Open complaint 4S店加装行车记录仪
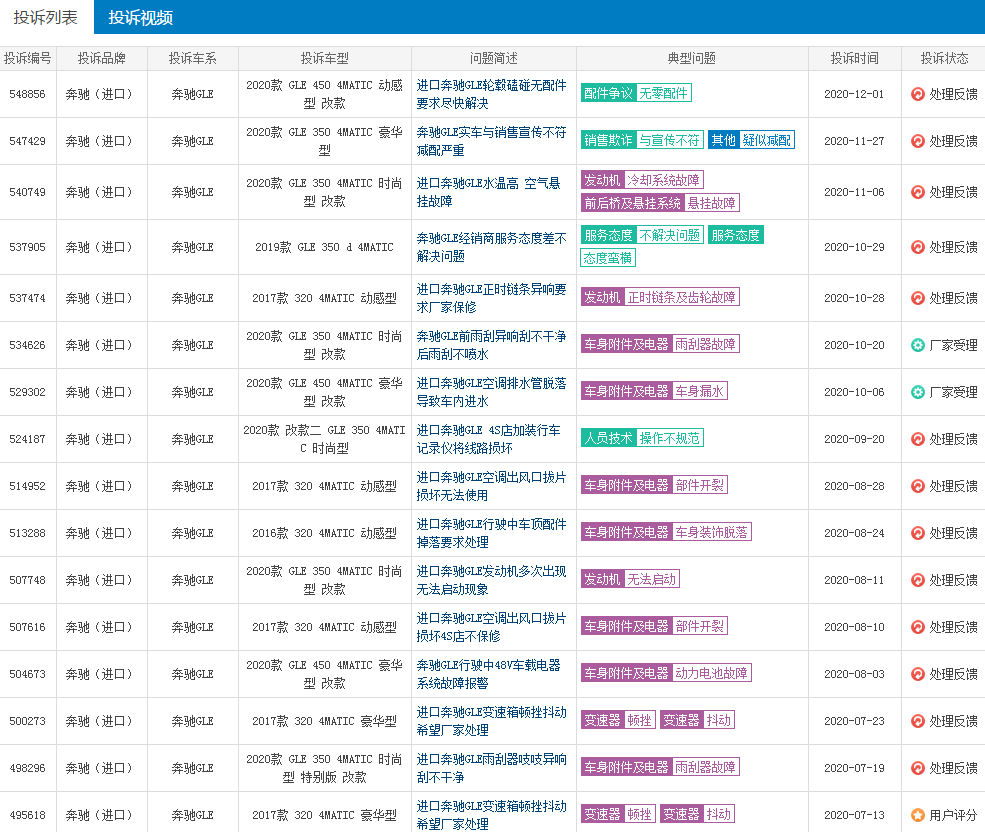The image size is (985, 832). [x=488, y=439]
